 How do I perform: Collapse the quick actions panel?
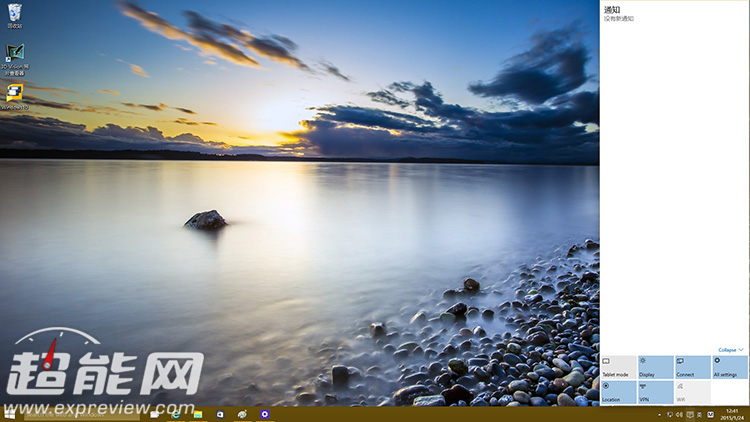[730, 350]
